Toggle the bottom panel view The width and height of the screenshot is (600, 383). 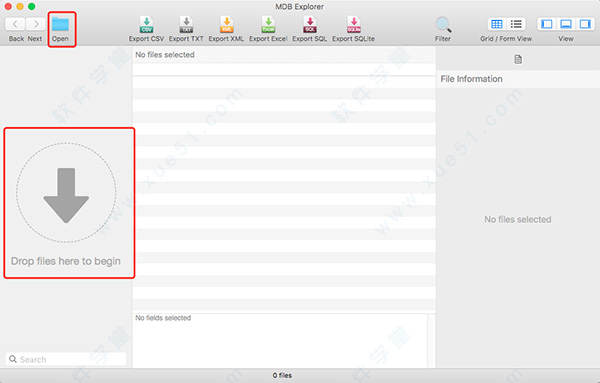tap(566, 24)
